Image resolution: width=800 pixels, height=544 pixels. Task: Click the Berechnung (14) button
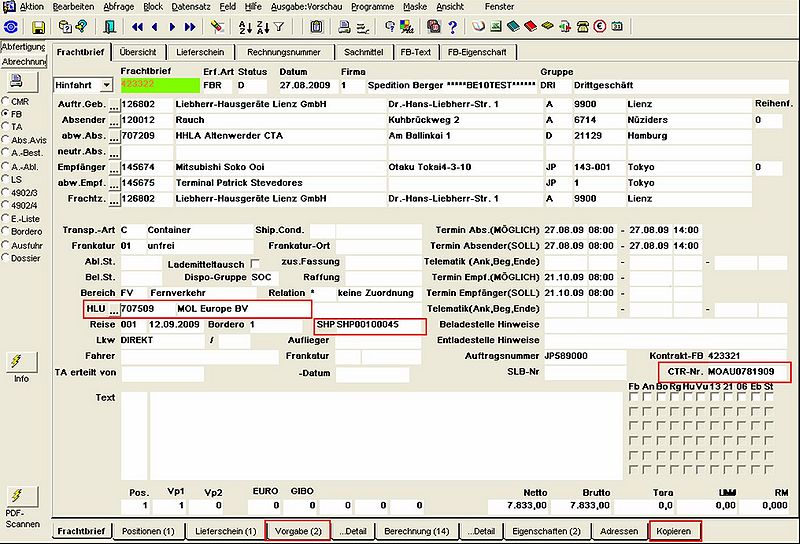click(416, 531)
